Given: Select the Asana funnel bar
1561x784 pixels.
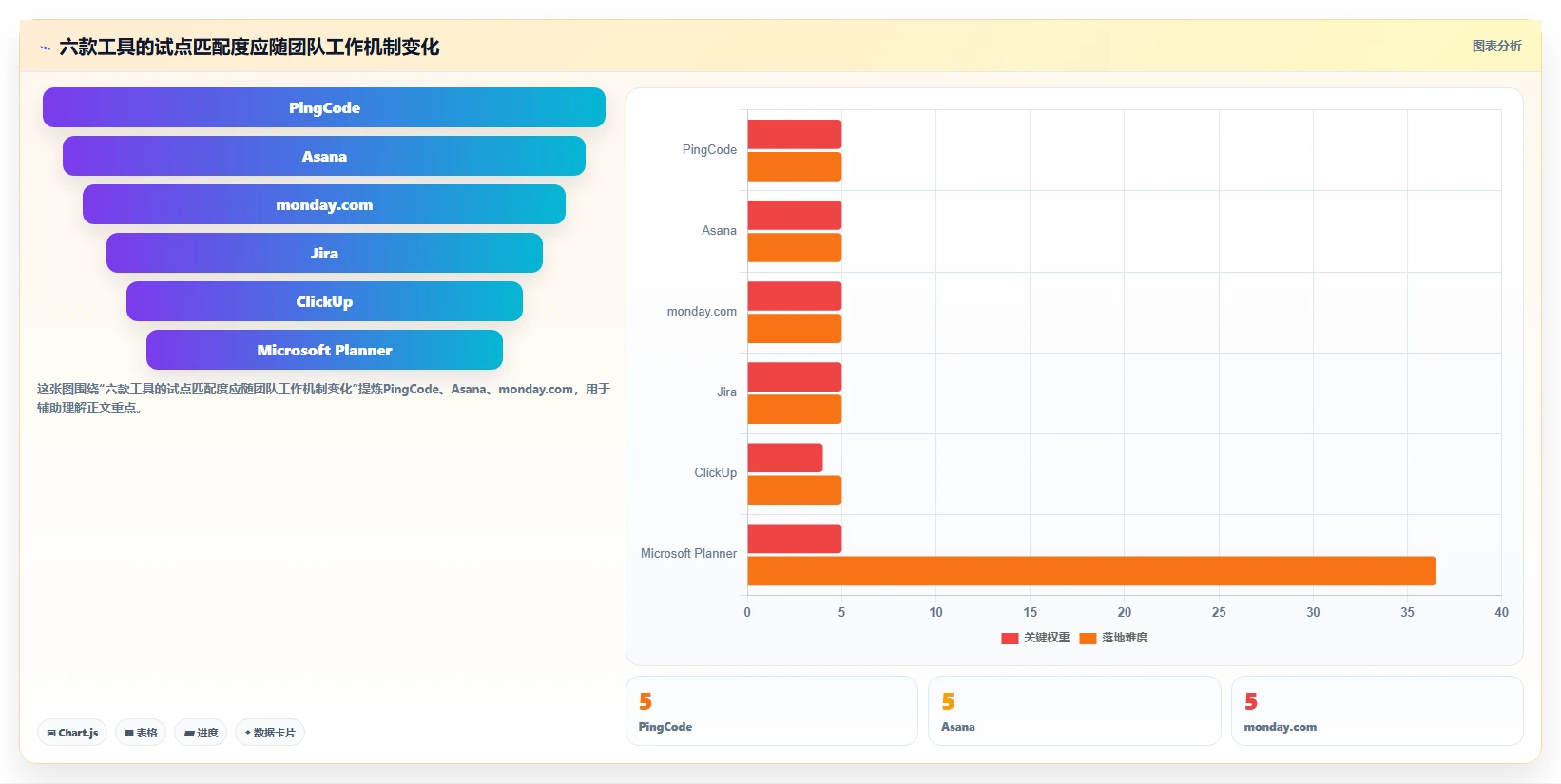Looking at the screenshot, I should 324,156.
